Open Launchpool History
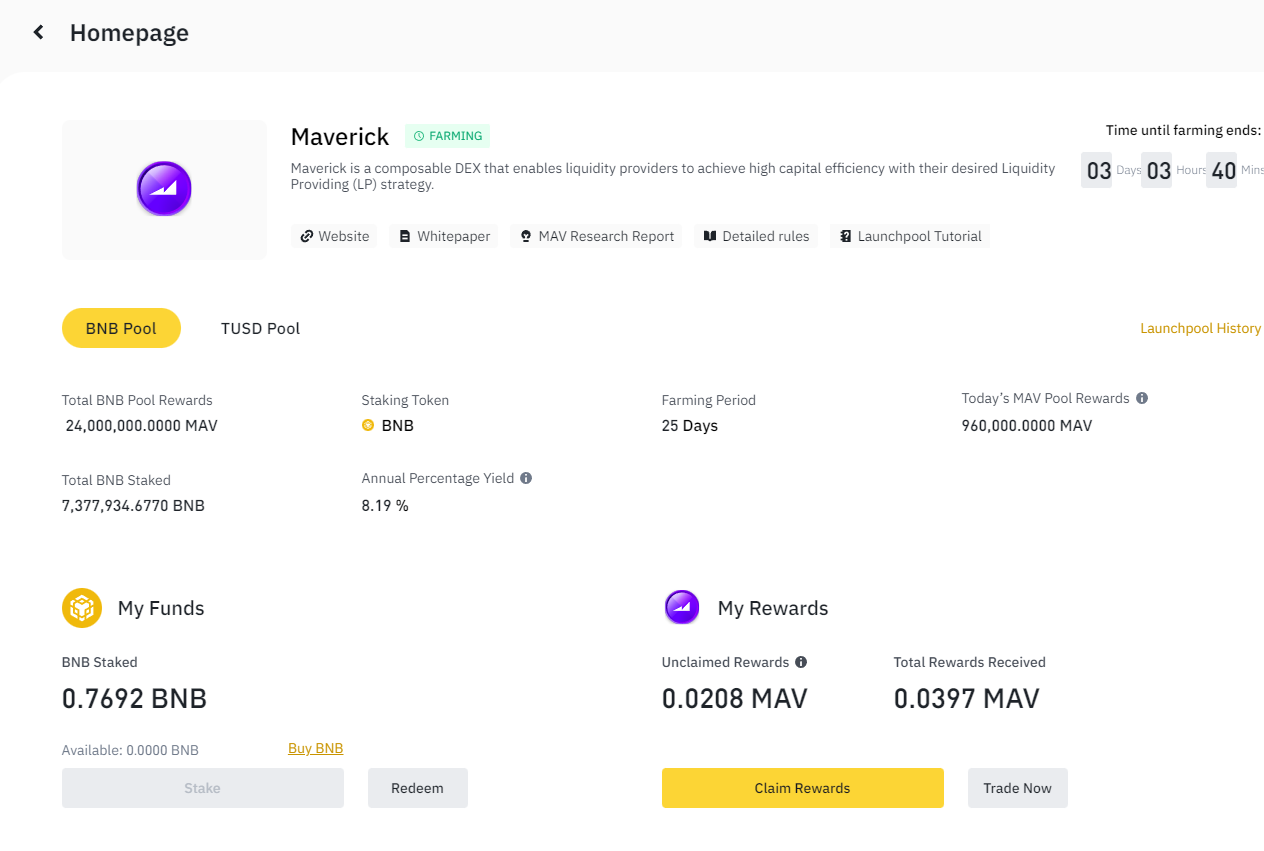Screen dimensions: 1264x851 [1200, 328]
